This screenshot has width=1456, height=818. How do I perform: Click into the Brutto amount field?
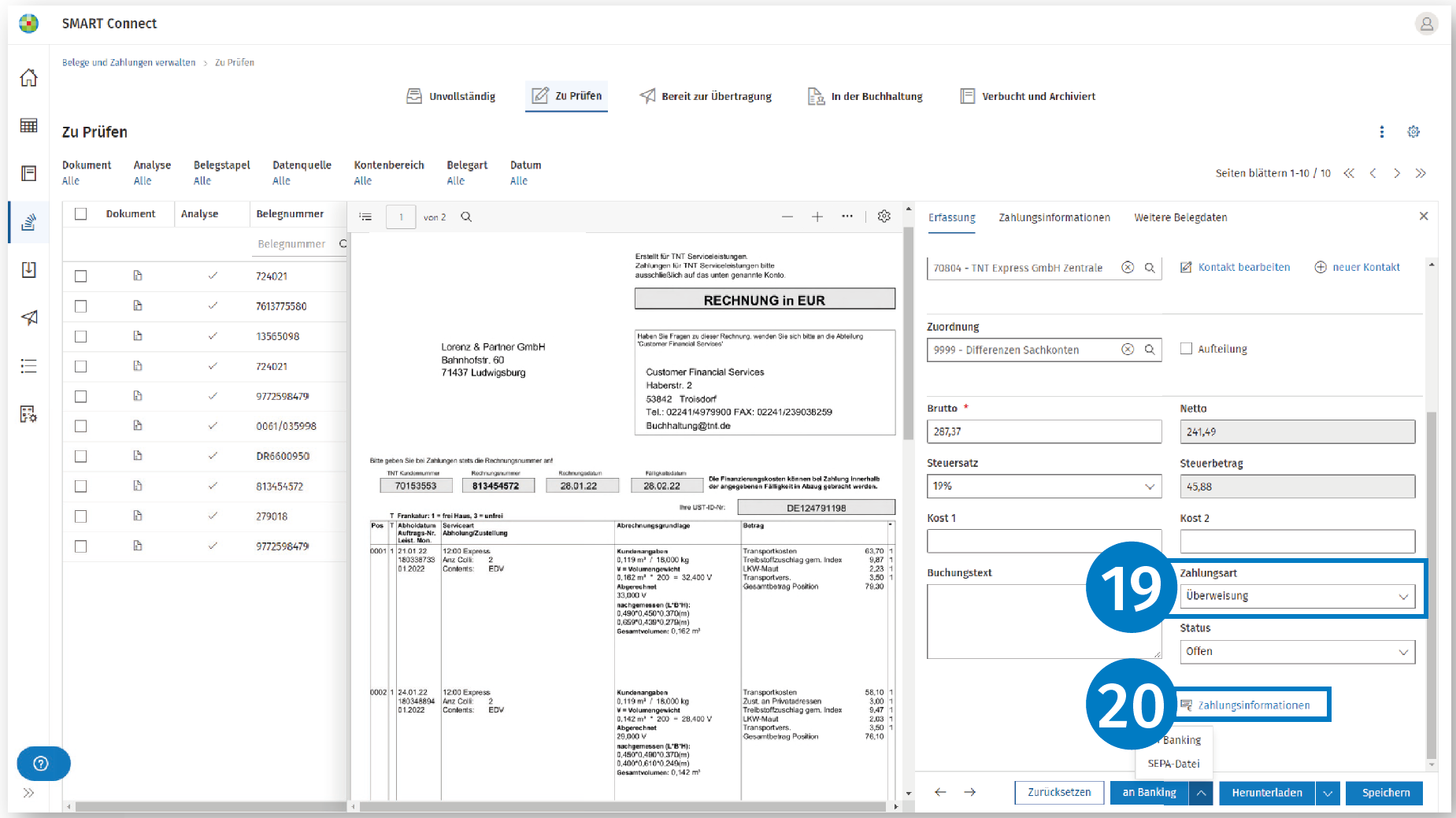1044,431
